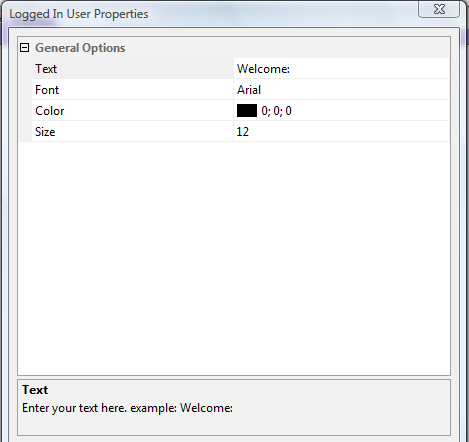Click the Text description heading at bottom

tap(35, 390)
